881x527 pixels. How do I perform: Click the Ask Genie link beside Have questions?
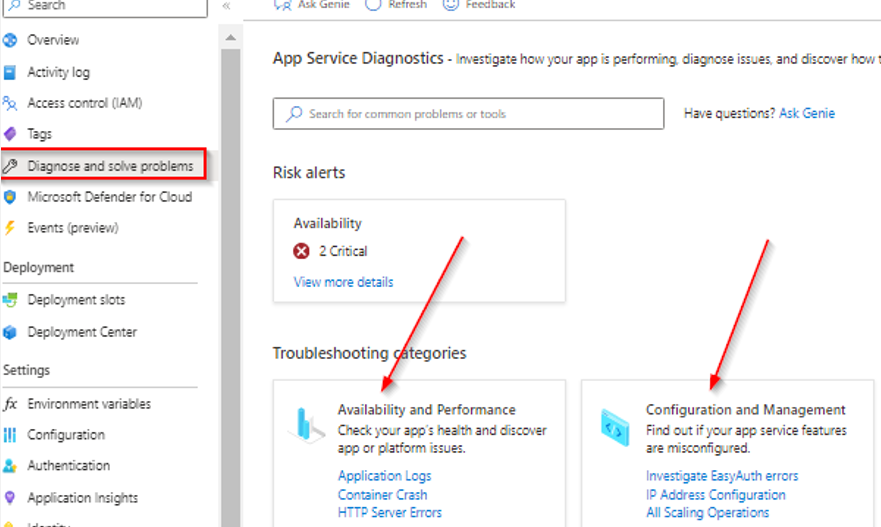tap(807, 113)
